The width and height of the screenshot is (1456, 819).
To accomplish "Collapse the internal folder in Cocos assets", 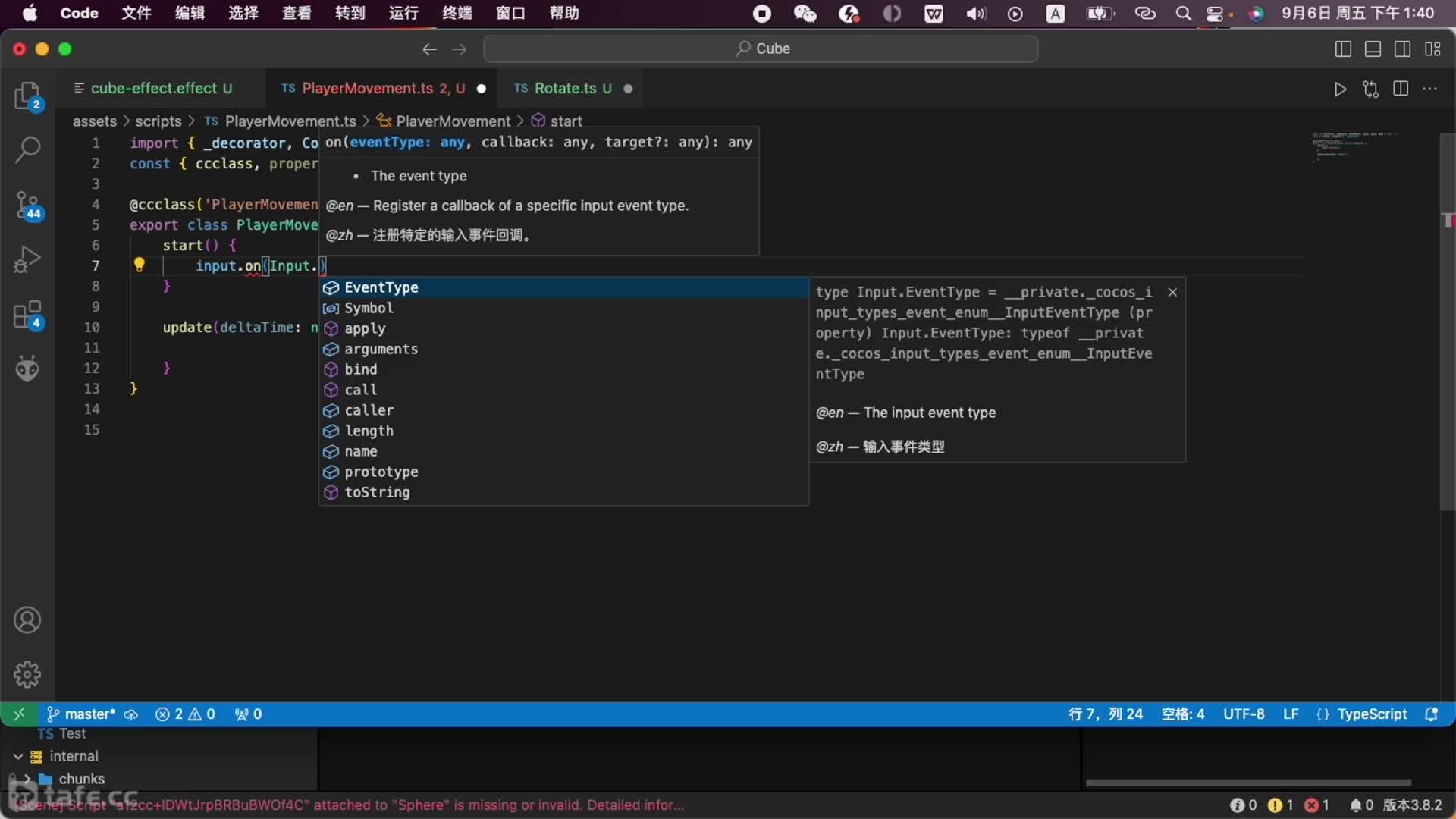I will (x=17, y=756).
